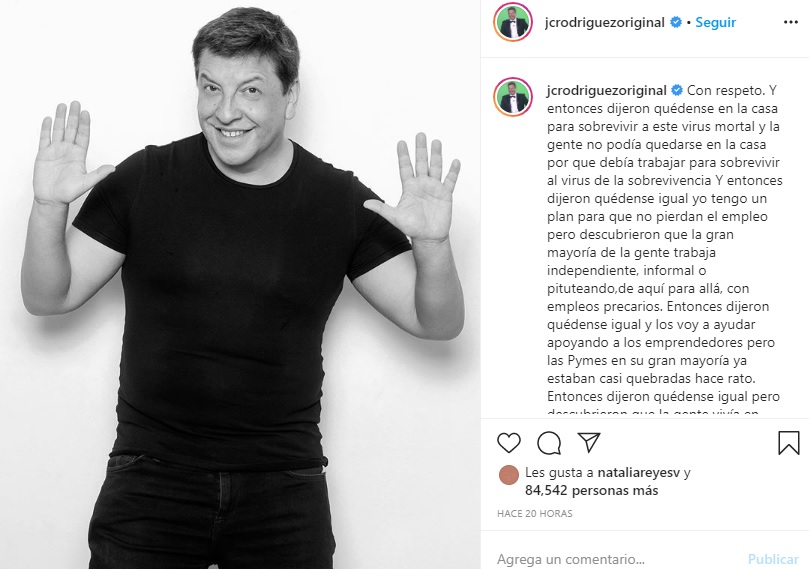
Task: View list of 84,542 personas más
Action: pyautogui.click(x=591, y=490)
